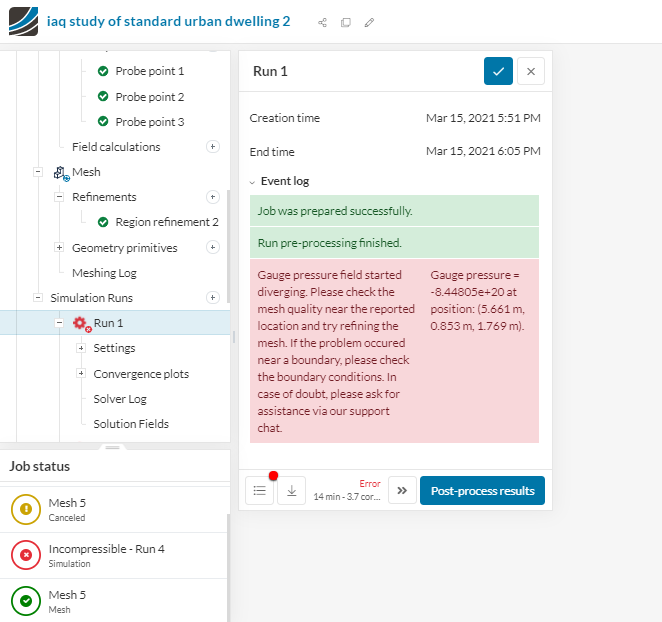This screenshot has height=622, width=662.
Task: Click the edit project name pencil icon
Action: coord(370,22)
